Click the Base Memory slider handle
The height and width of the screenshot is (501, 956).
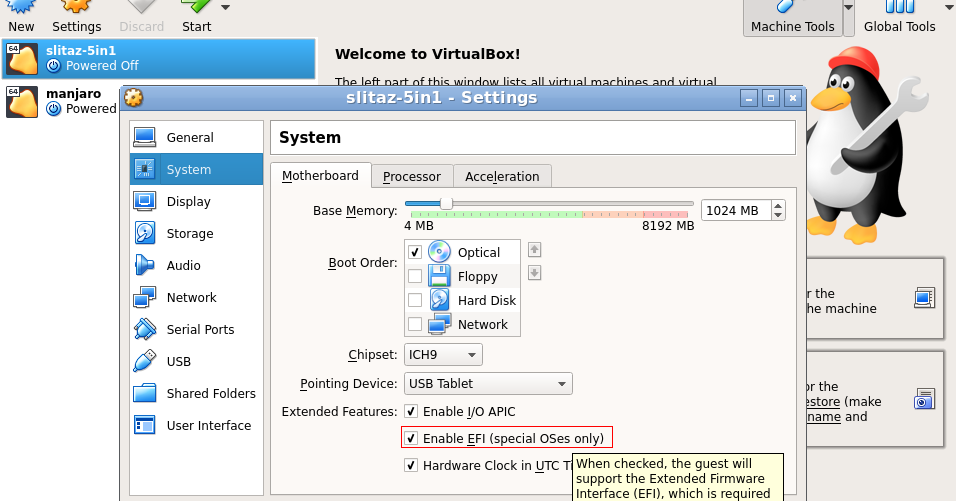coord(446,204)
